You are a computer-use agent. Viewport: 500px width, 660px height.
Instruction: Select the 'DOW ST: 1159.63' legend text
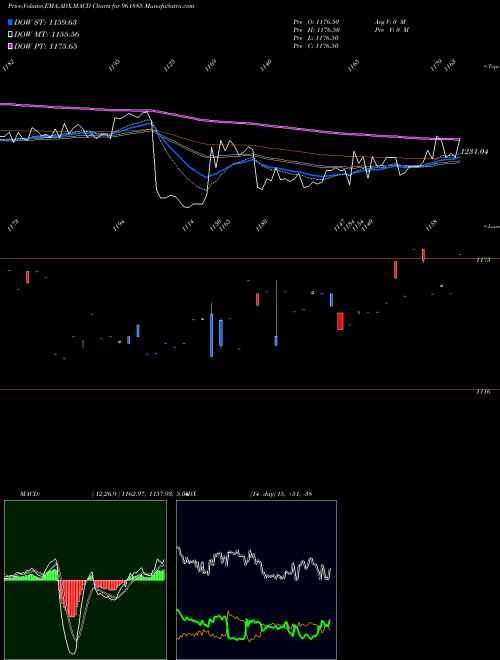(x=45, y=22)
